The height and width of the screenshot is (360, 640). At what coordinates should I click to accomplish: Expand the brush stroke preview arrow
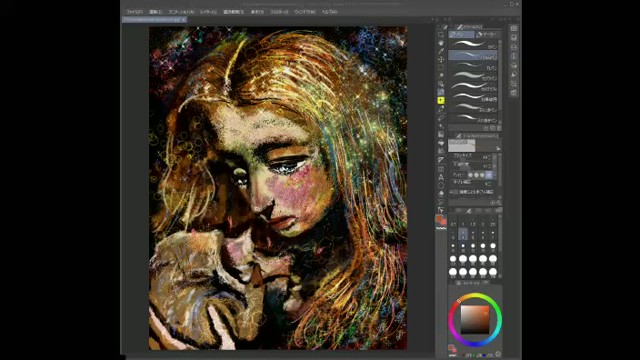click(498, 148)
